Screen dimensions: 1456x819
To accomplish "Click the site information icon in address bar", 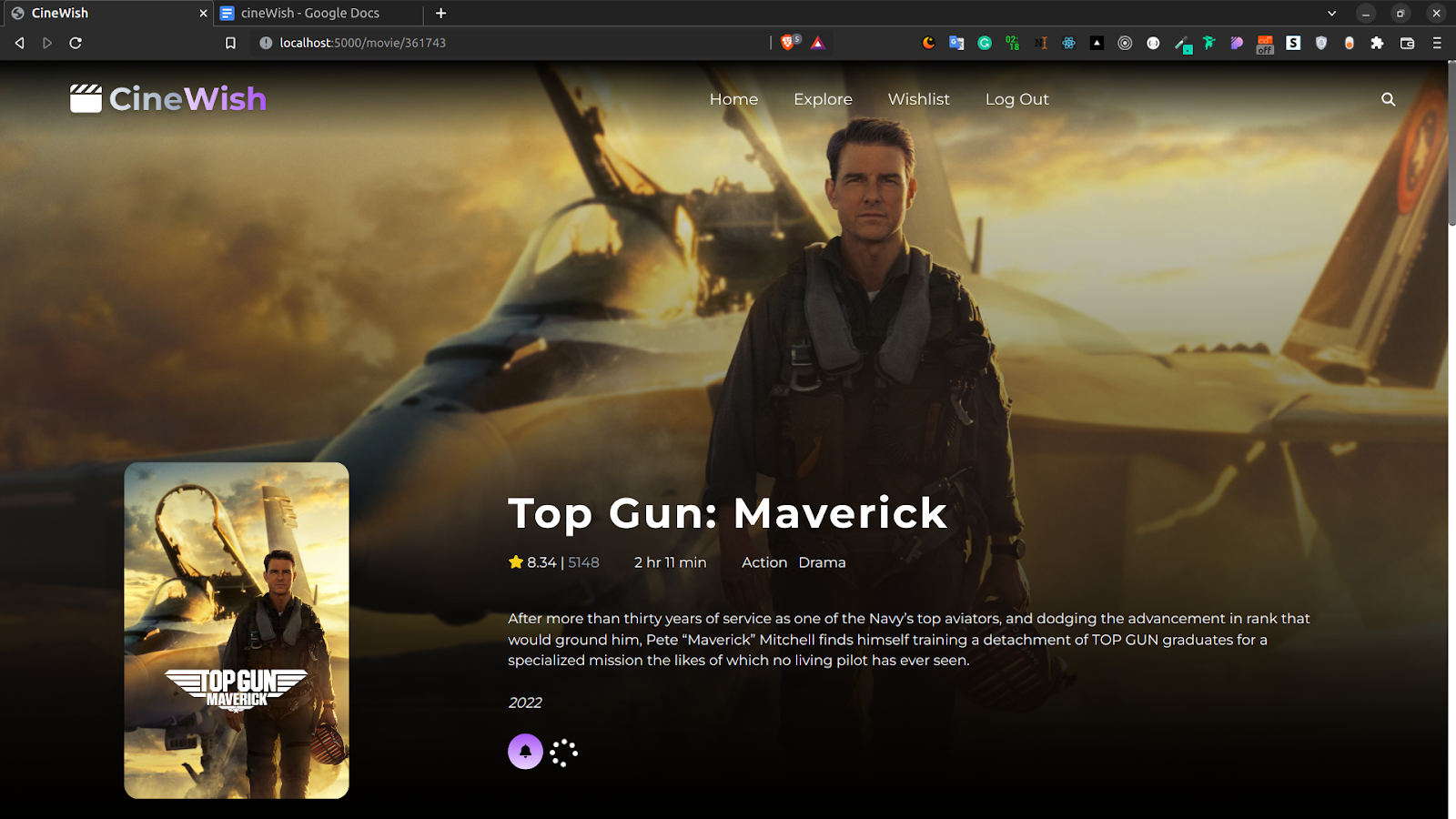I will [x=266, y=43].
